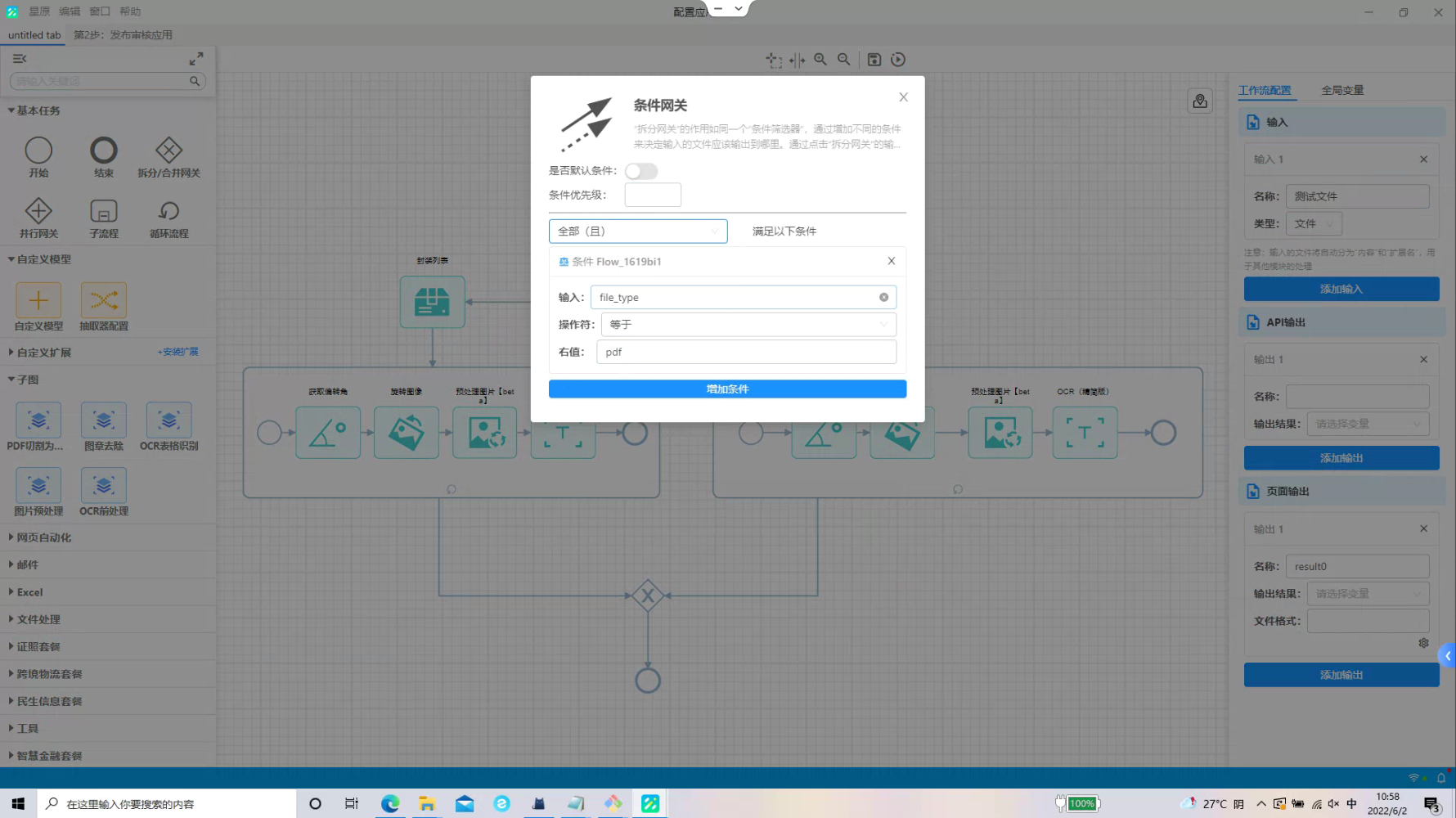Open the 编辑 menu
1456x818 pixels.
(70, 11)
